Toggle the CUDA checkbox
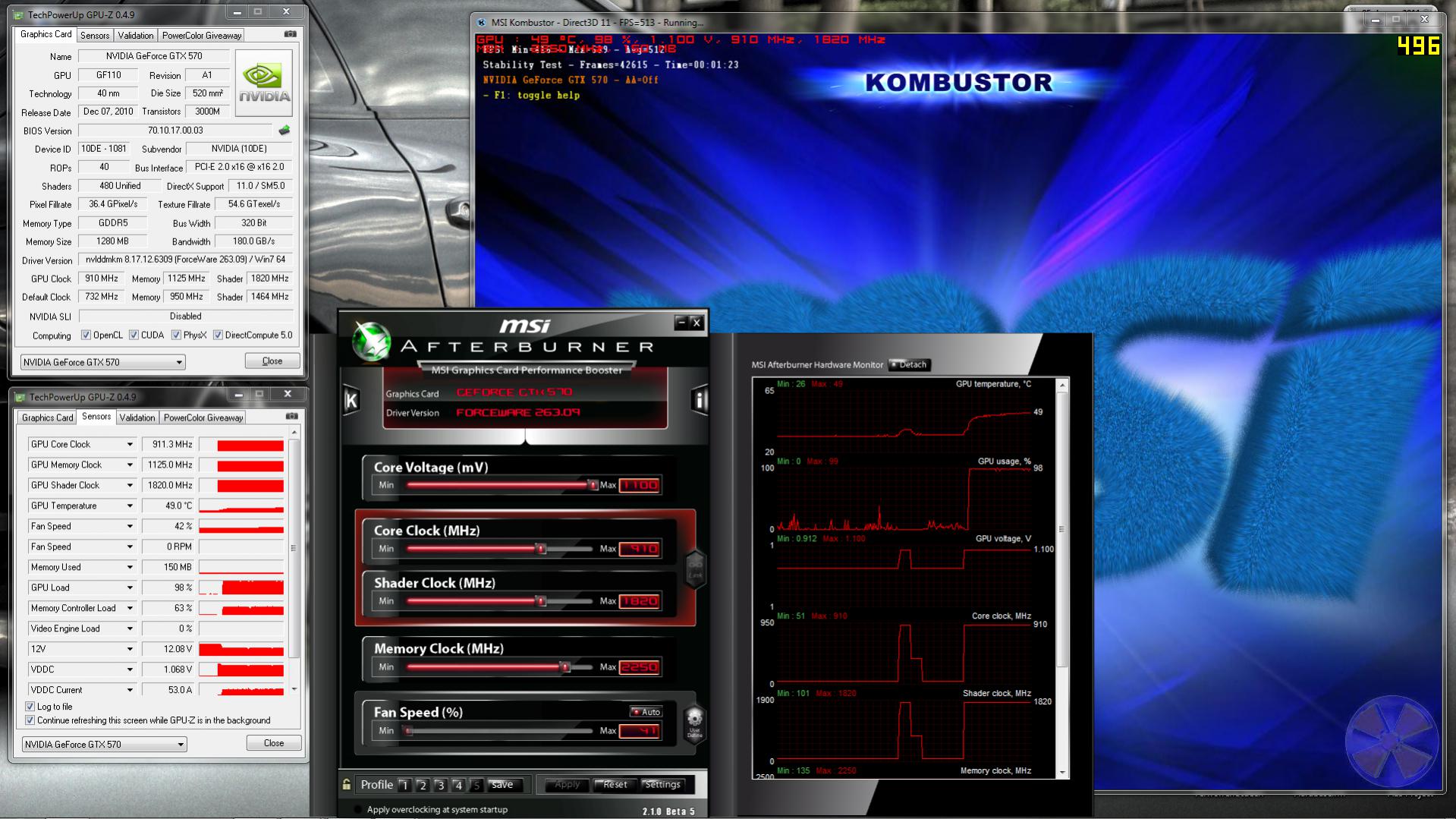Viewport: 1456px width, 819px height. [x=134, y=335]
